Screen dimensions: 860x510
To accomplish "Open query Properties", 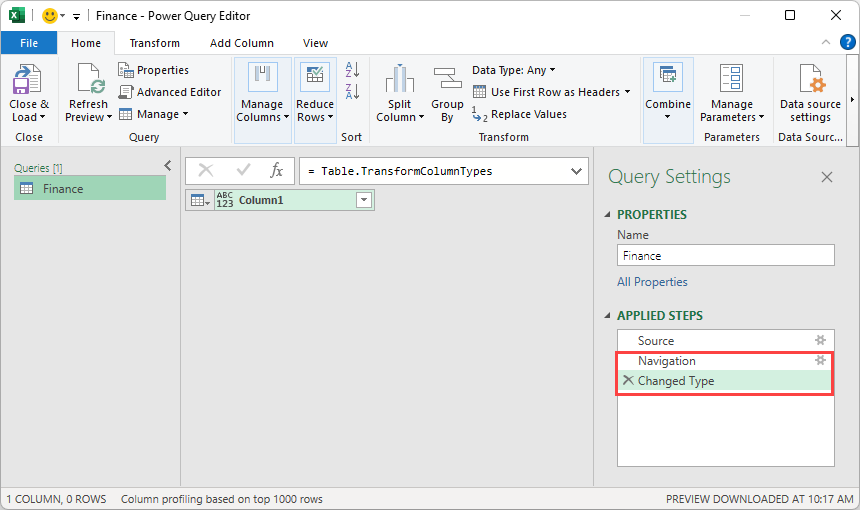I will point(154,70).
